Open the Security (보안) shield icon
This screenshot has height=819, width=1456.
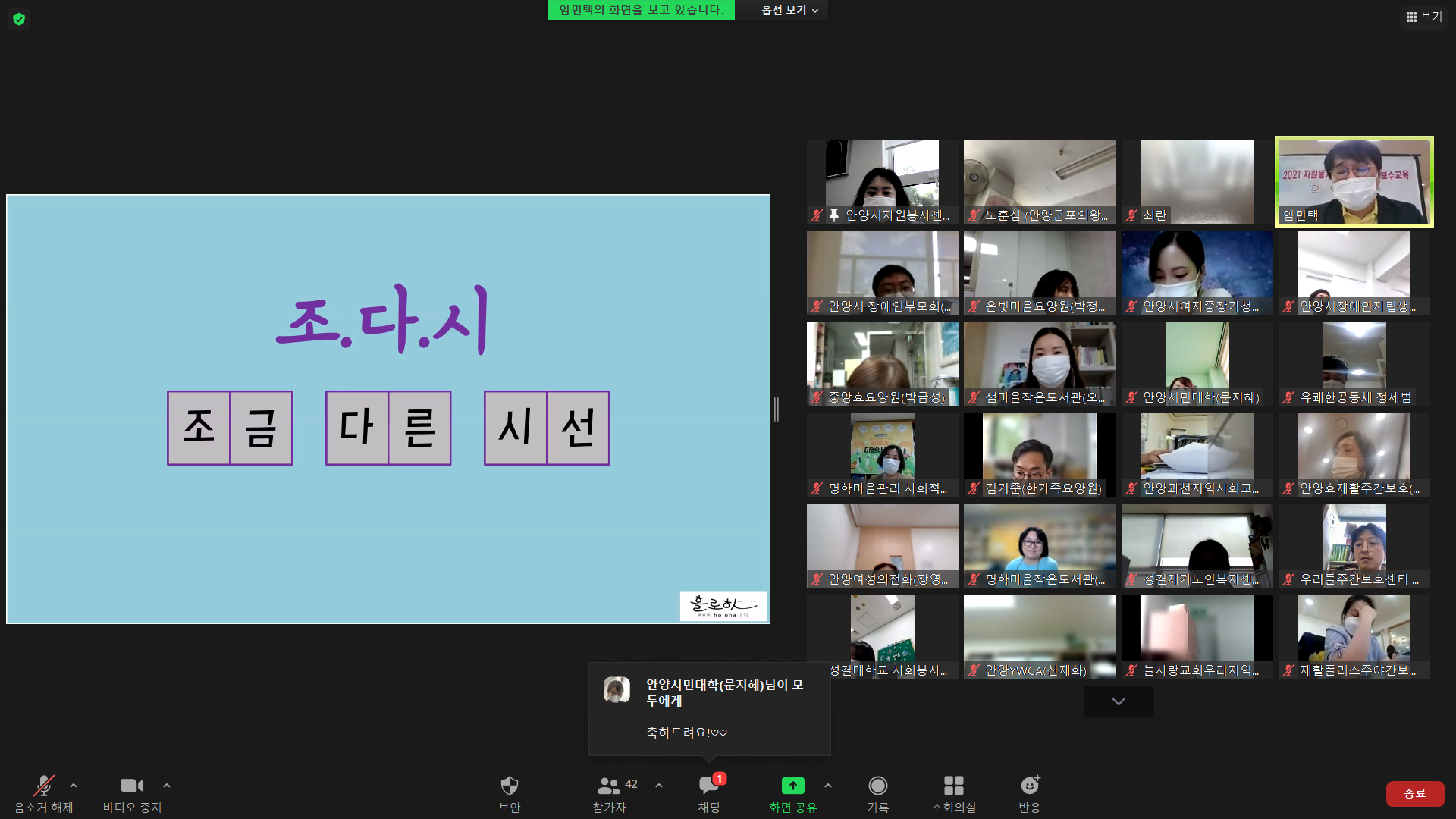(x=509, y=786)
